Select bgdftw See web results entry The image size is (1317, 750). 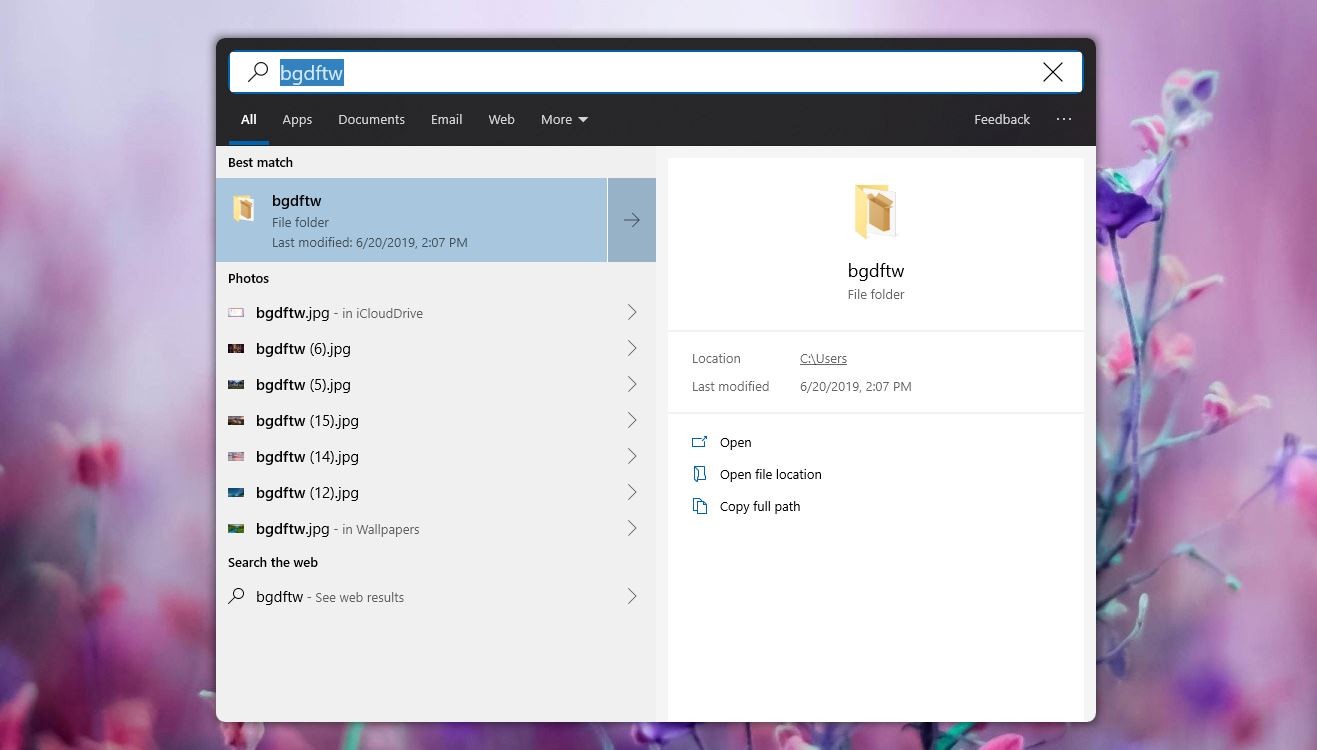(x=411, y=597)
